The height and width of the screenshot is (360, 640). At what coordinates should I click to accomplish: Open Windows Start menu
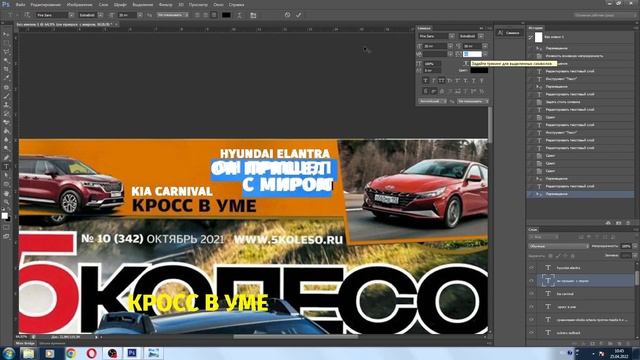(x=8, y=353)
